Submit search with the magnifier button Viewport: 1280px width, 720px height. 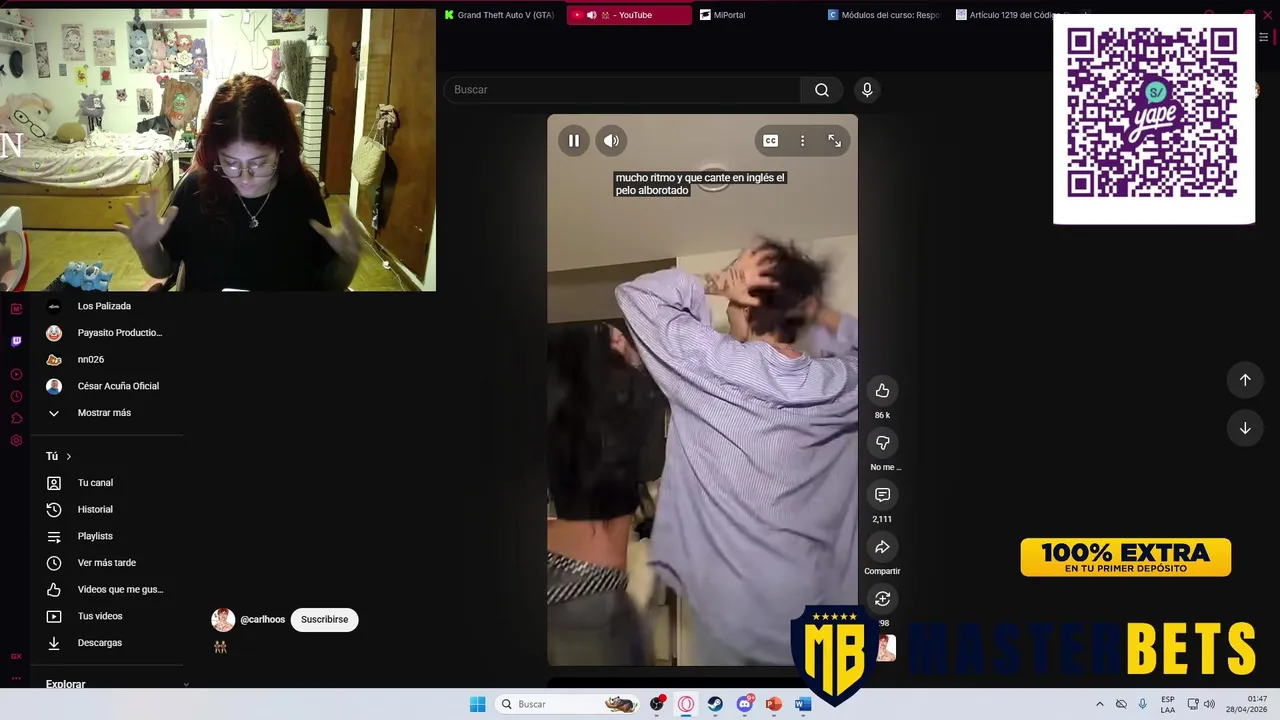click(x=822, y=90)
